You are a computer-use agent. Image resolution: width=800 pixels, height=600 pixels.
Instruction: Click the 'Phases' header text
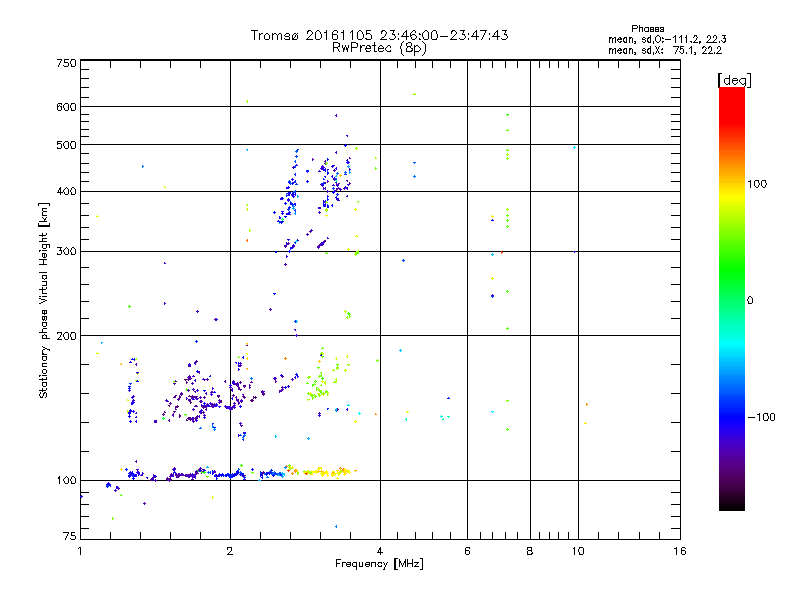(x=647, y=29)
